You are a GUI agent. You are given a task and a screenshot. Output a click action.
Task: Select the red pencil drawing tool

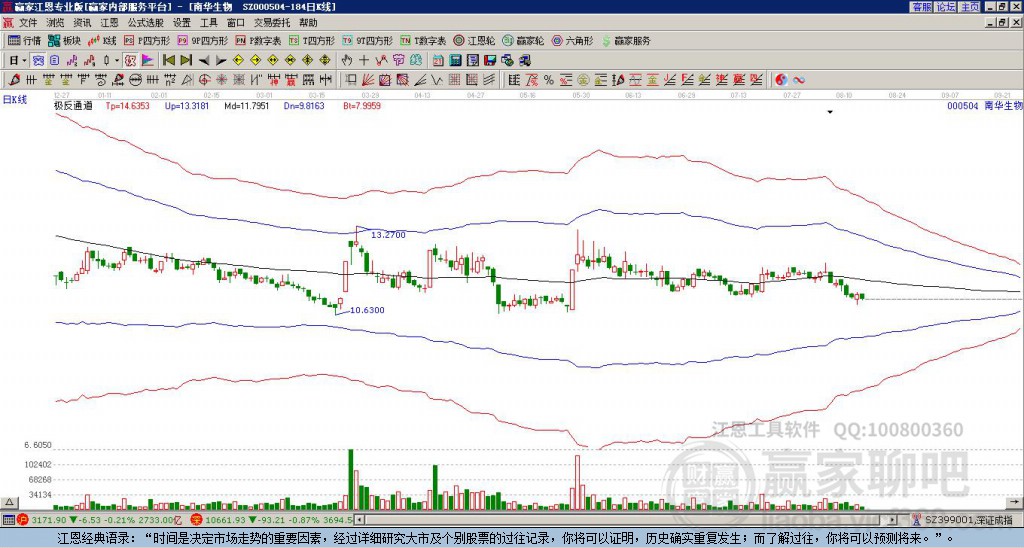[x=14, y=80]
